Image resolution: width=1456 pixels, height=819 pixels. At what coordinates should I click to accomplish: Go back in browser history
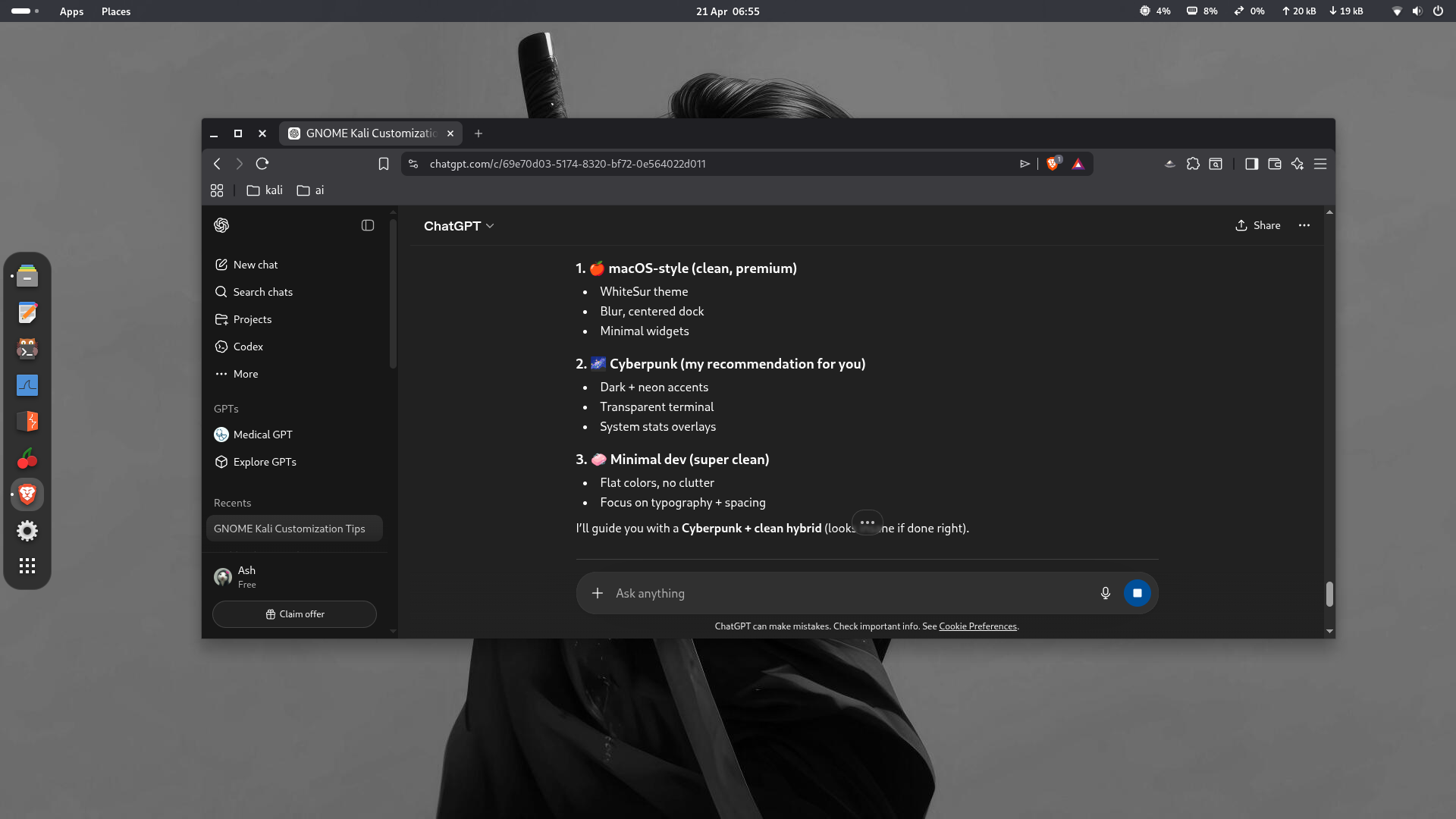pos(218,164)
